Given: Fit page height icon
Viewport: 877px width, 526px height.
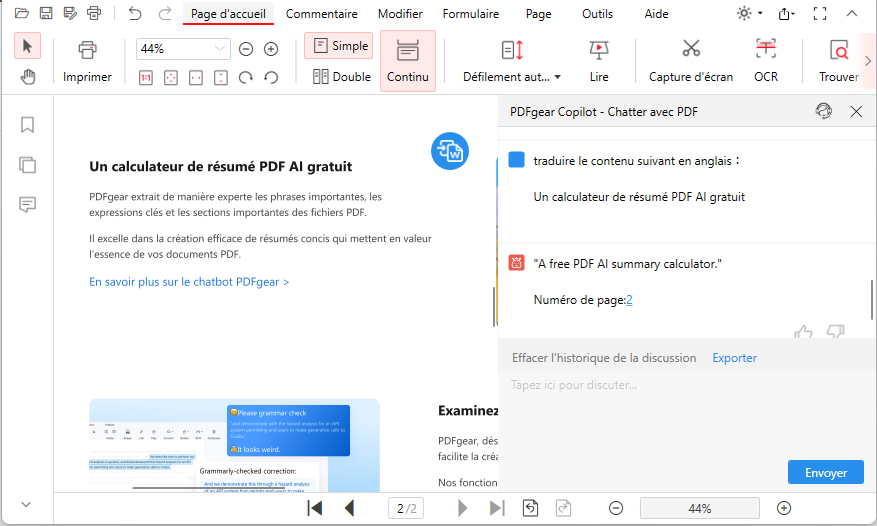Looking at the screenshot, I should [x=221, y=78].
